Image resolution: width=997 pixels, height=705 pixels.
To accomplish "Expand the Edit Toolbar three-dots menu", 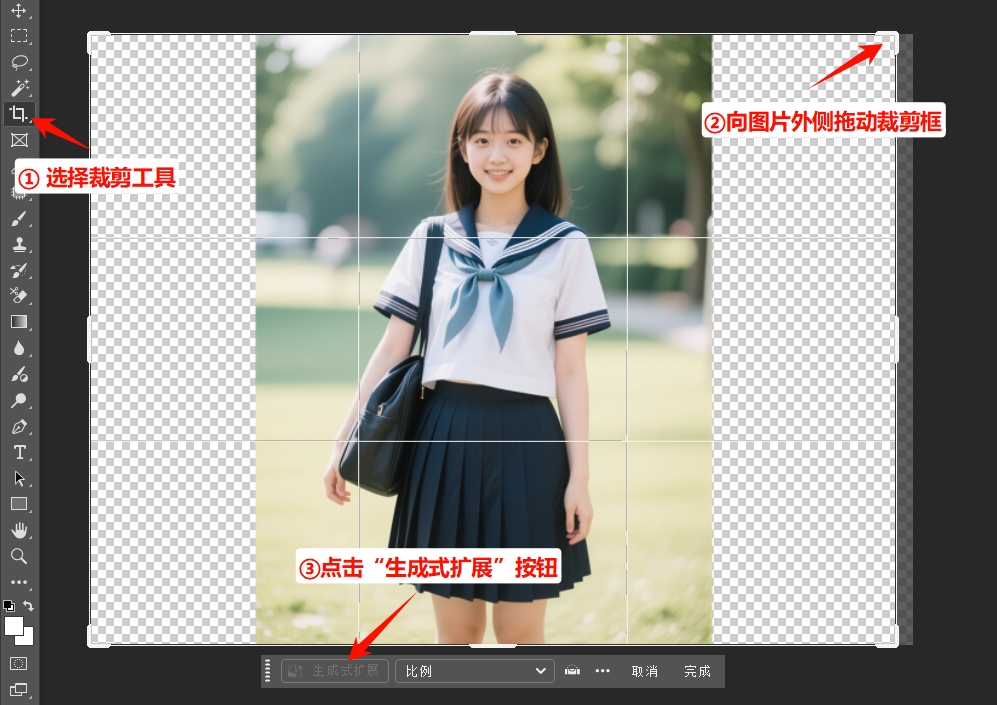I will [19, 582].
